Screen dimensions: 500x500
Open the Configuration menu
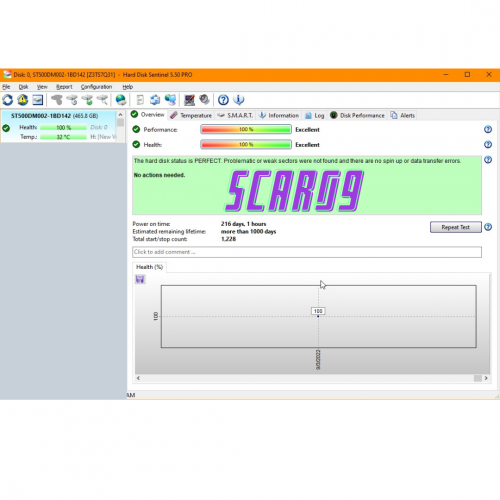(96, 87)
